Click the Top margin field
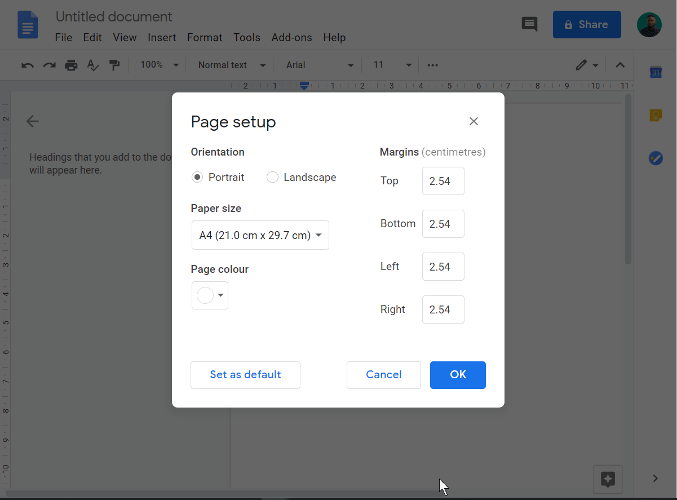The image size is (677, 500). [x=443, y=181]
